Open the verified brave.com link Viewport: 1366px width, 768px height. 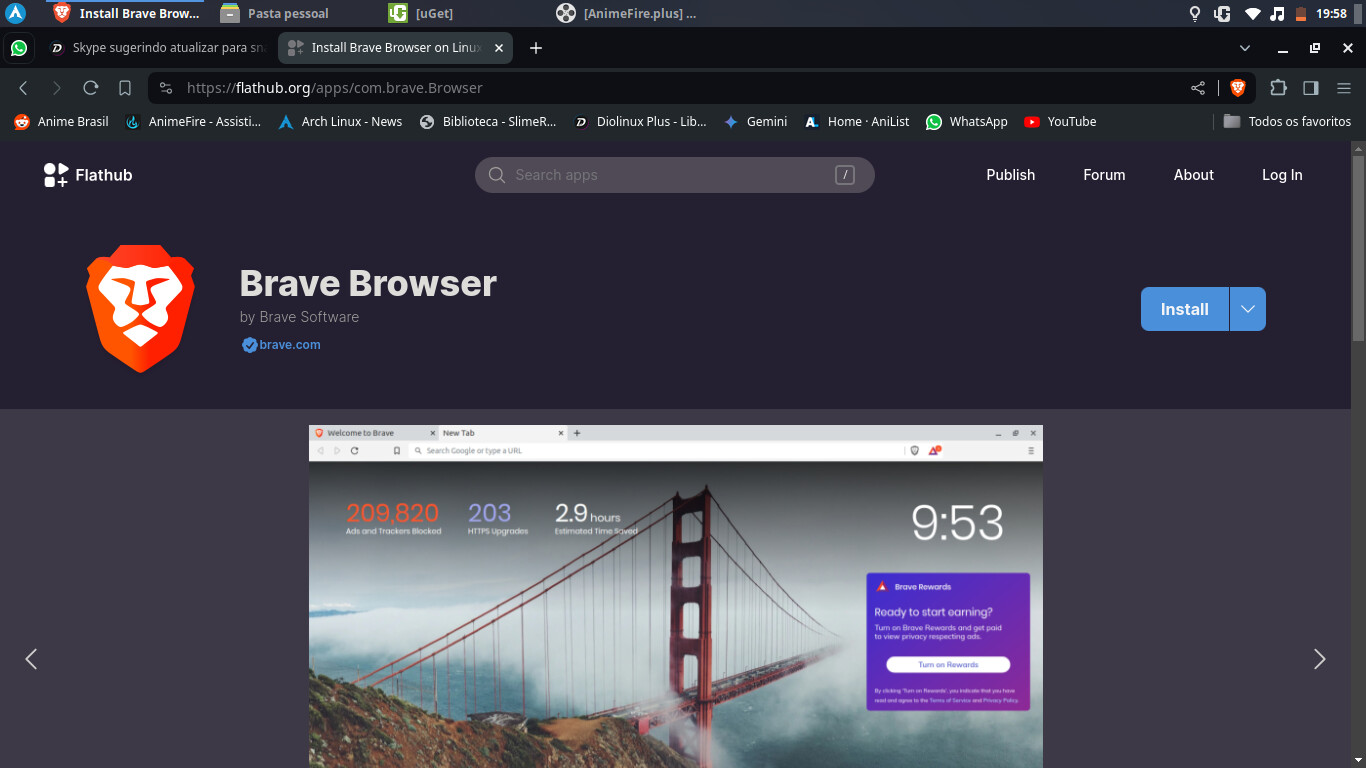pos(282,345)
